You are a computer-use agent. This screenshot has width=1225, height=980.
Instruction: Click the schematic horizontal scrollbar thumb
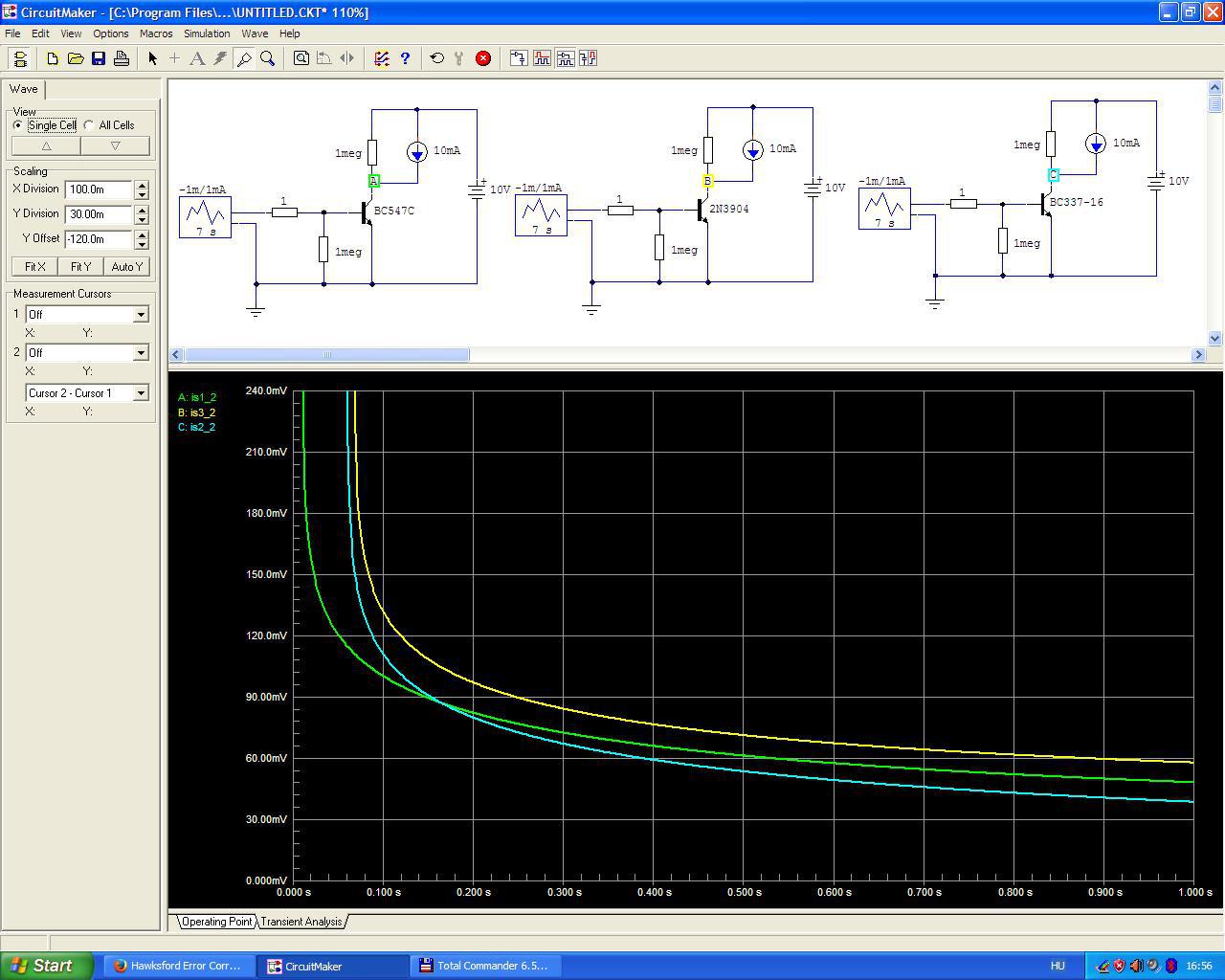click(326, 355)
